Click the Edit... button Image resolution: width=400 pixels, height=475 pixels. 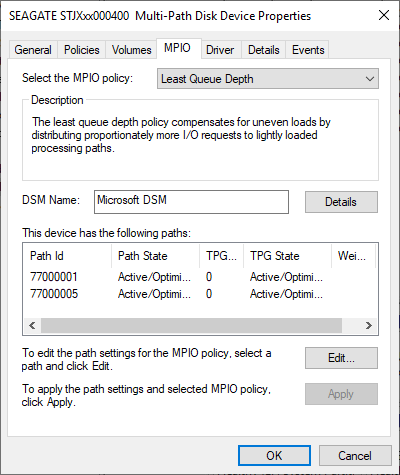pos(341,358)
